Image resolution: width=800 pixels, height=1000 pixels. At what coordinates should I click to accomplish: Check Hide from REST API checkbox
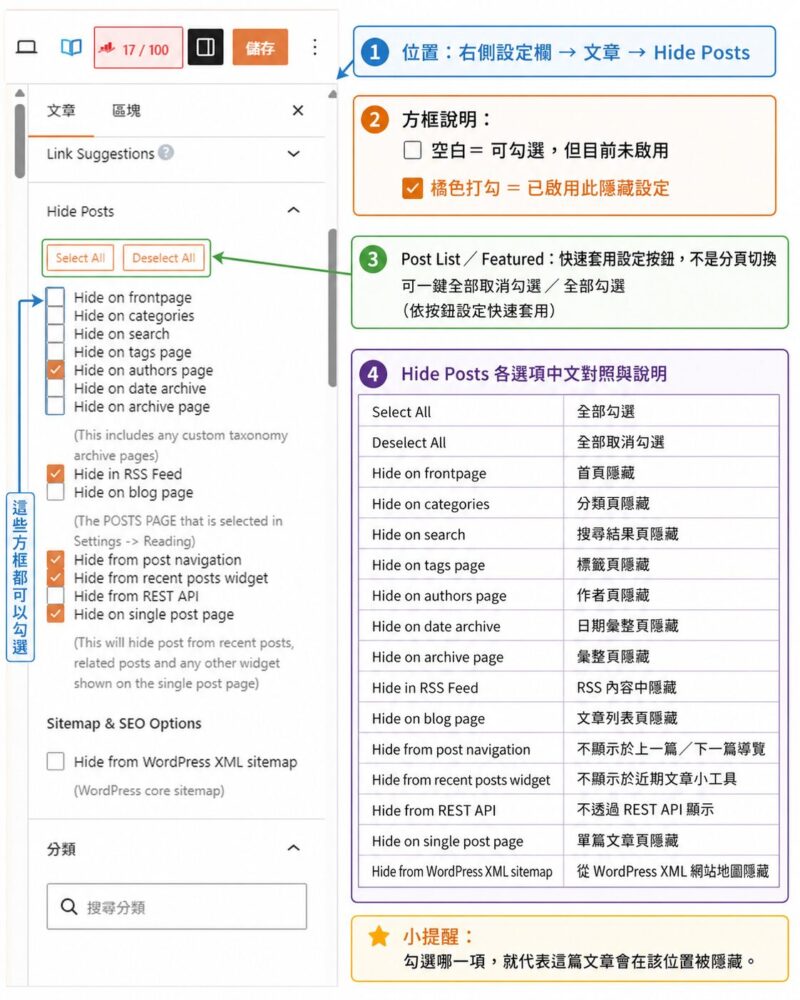(56, 596)
